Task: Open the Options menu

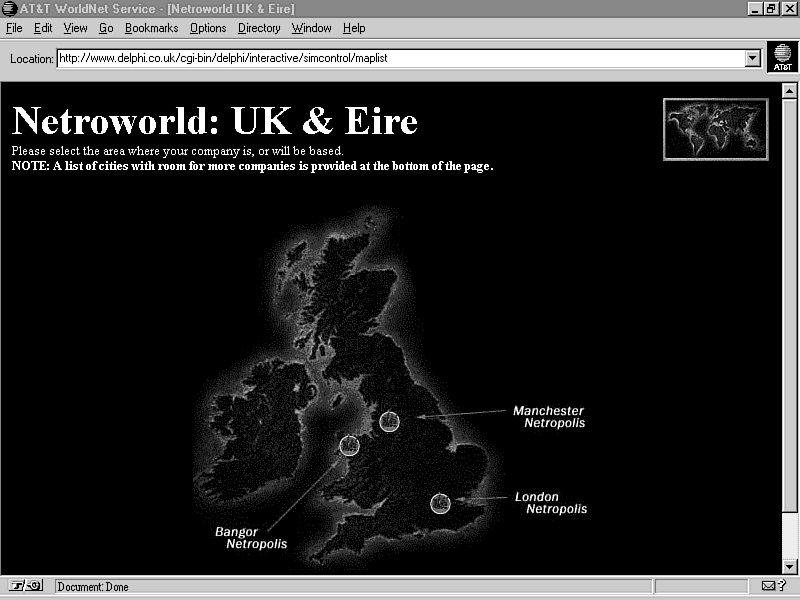Action: [208, 28]
